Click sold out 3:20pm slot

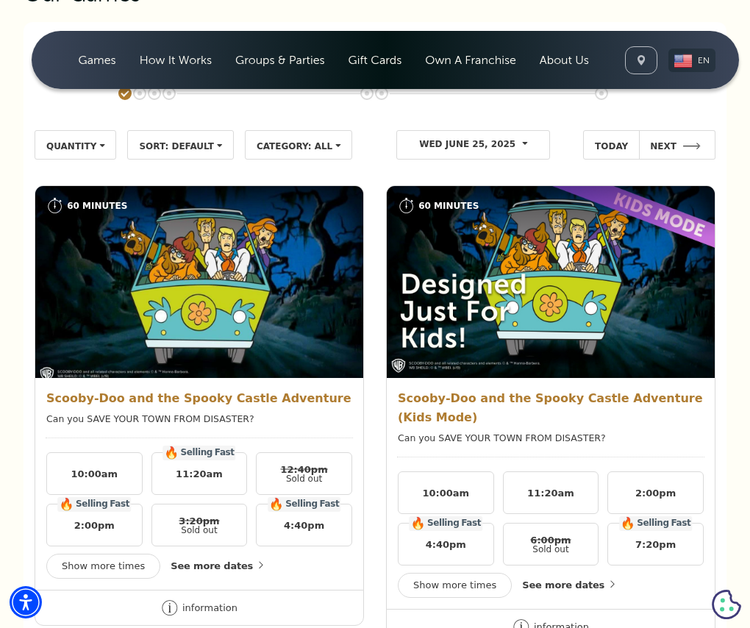point(199,525)
